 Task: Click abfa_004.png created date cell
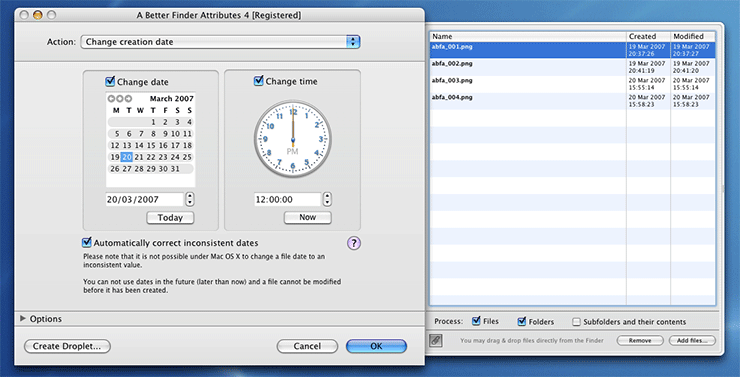click(647, 101)
